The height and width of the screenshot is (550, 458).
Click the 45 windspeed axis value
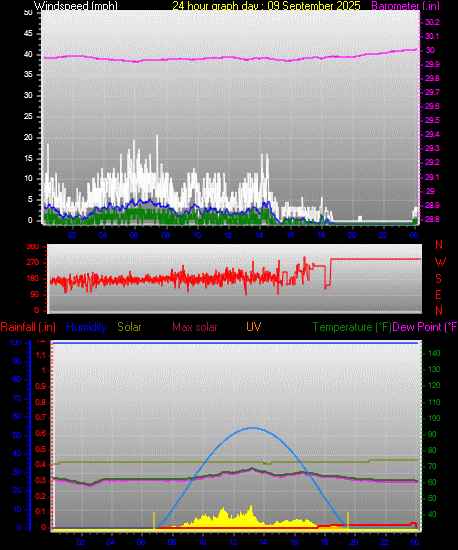28,33
